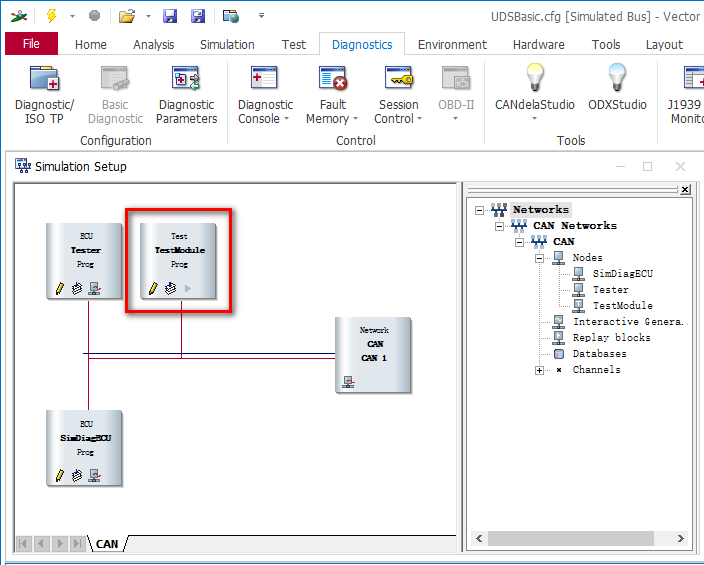Viewport: 704px width, 565px height.
Task: Switch to the Home ribbon tab
Action: coord(91,44)
